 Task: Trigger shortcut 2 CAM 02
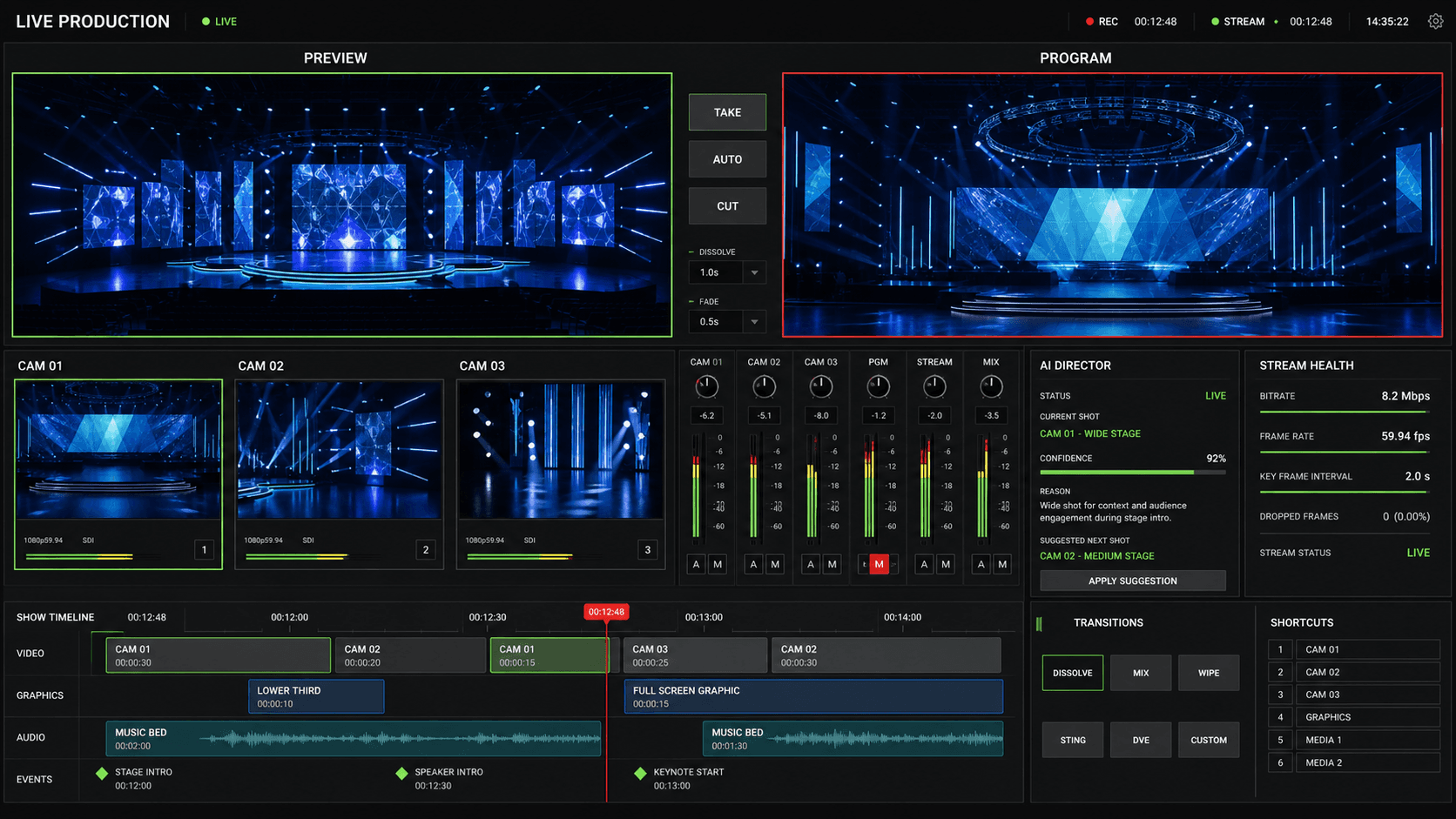tap(1354, 672)
